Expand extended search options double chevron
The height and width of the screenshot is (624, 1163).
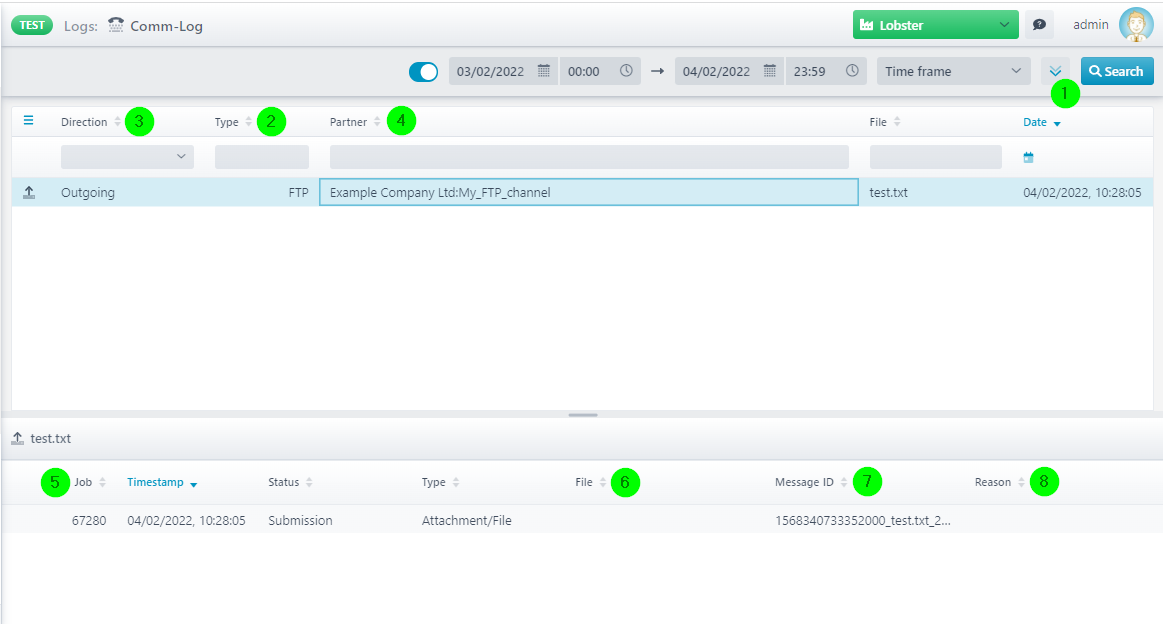coord(1055,71)
